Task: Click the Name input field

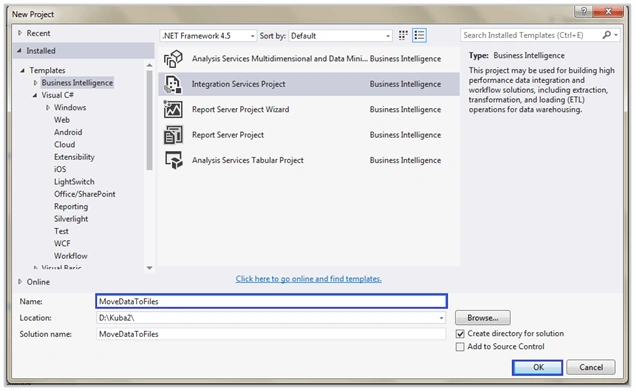Action: (271, 301)
